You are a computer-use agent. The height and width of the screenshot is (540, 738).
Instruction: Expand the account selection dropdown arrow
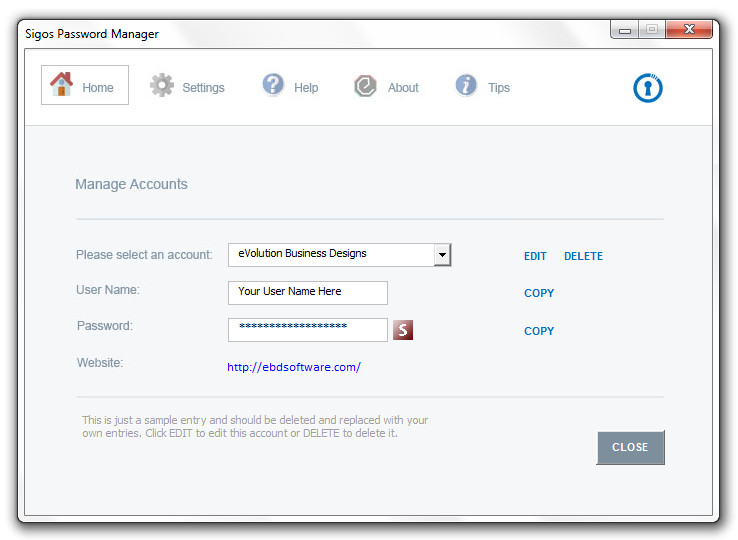(442, 255)
